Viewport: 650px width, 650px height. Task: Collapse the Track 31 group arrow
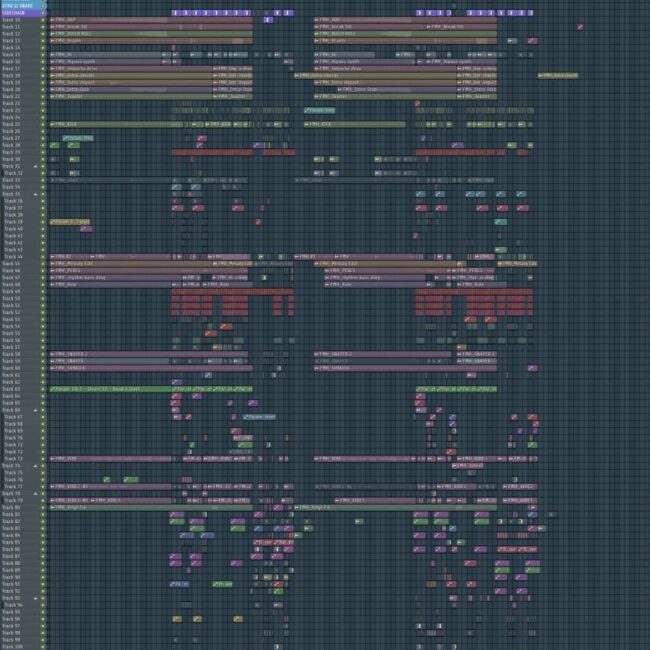coord(36,166)
